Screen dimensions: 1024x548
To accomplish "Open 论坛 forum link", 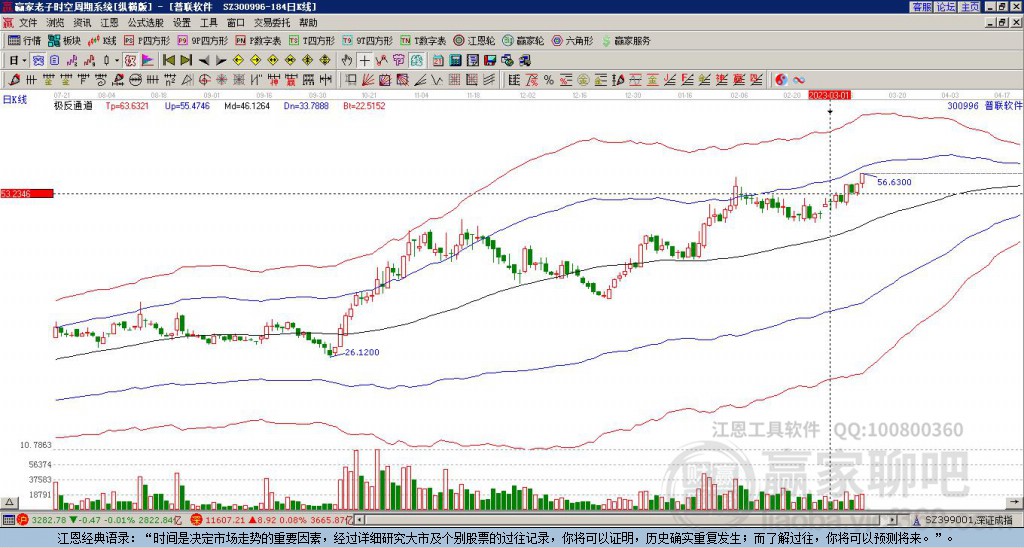I will pos(945,7).
